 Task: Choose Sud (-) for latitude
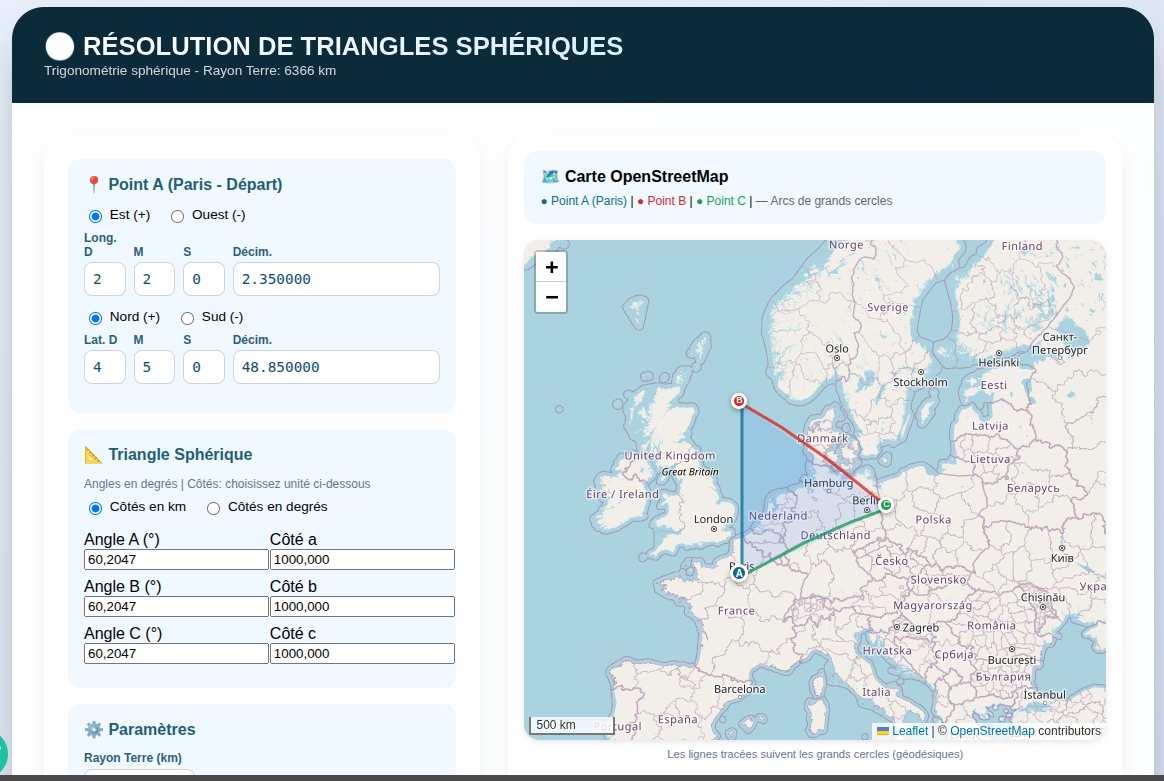coord(187,318)
